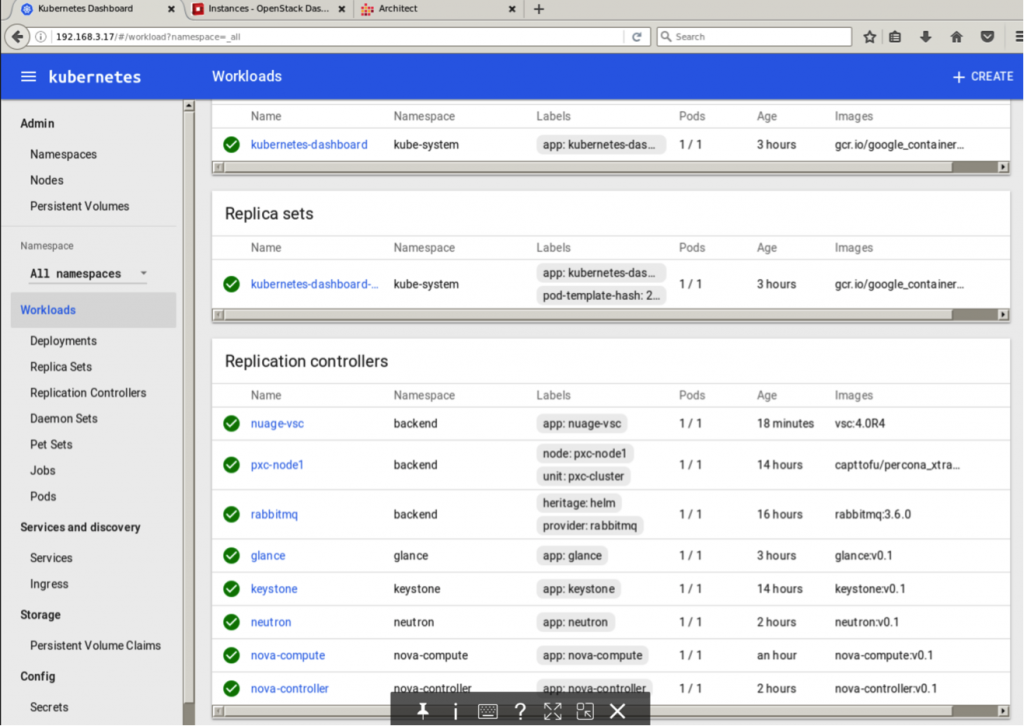Click green status check for rabbitmq

pyautogui.click(x=231, y=514)
